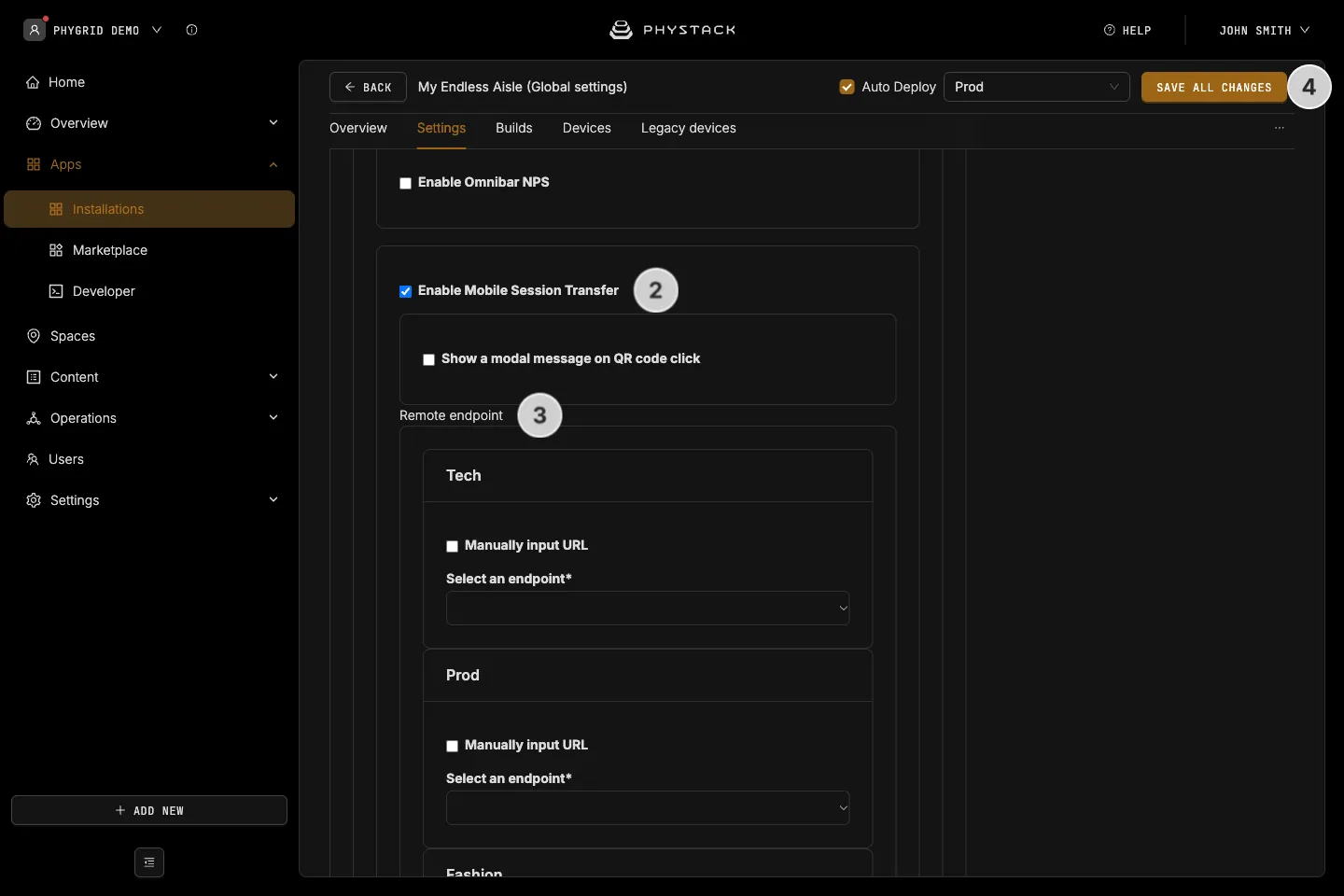Switch to the Devices tab
The width and height of the screenshot is (1344, 896).
click(x=587, y=128)
